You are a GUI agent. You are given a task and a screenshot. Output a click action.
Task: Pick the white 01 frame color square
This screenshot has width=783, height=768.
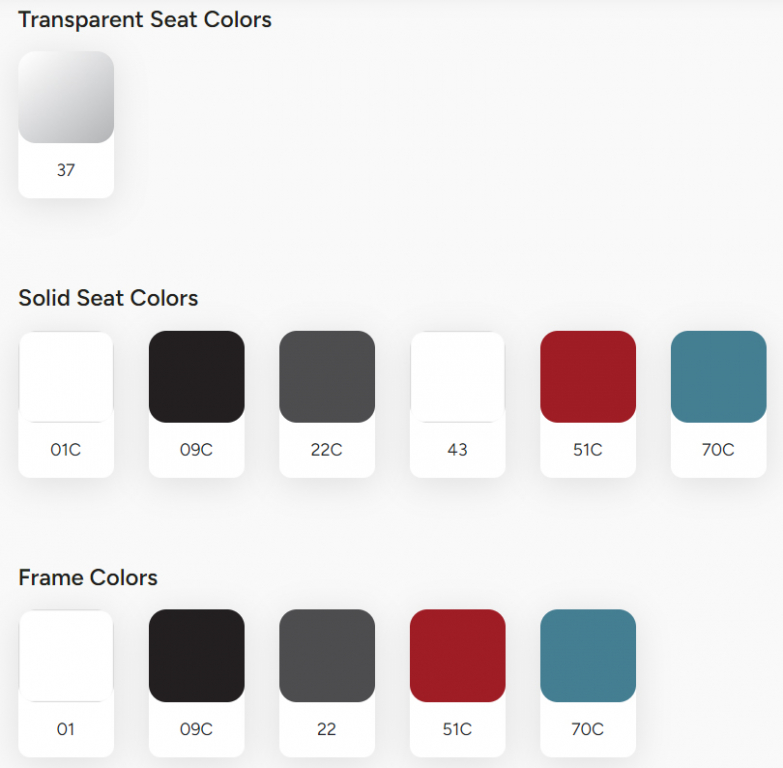[x=66, y=655]
